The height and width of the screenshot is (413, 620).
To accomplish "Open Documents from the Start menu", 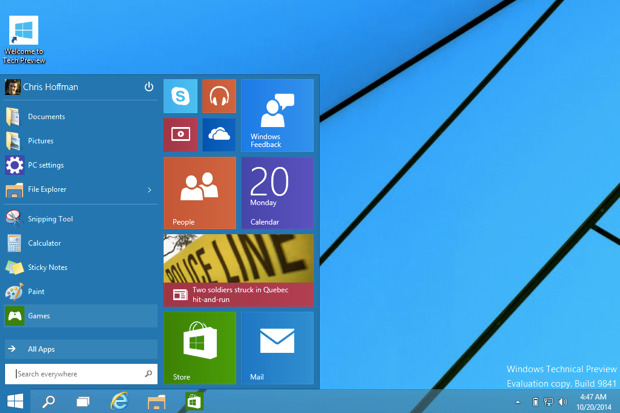I will 81,117.
